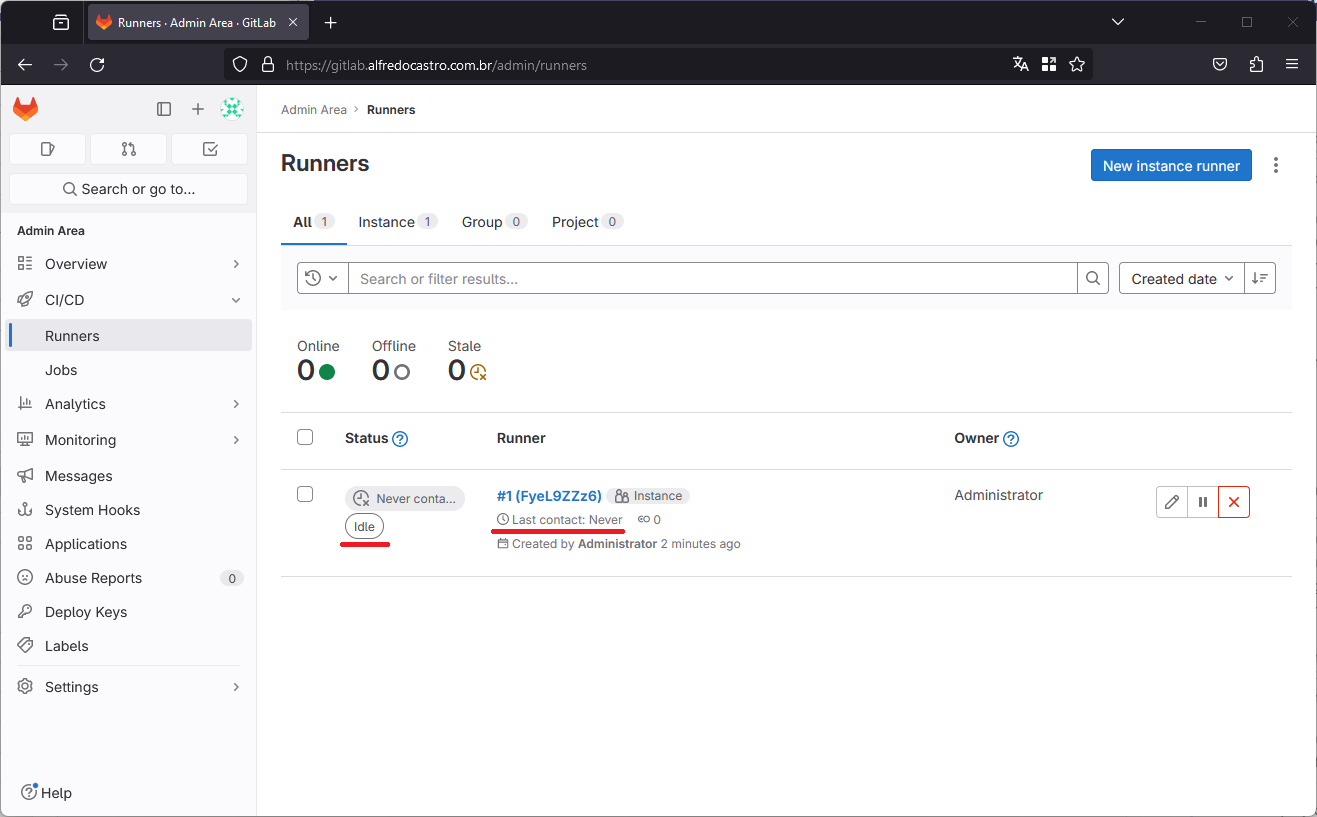List all browser tabs dropdown
1317x817 pixels.
[1118, 22]
